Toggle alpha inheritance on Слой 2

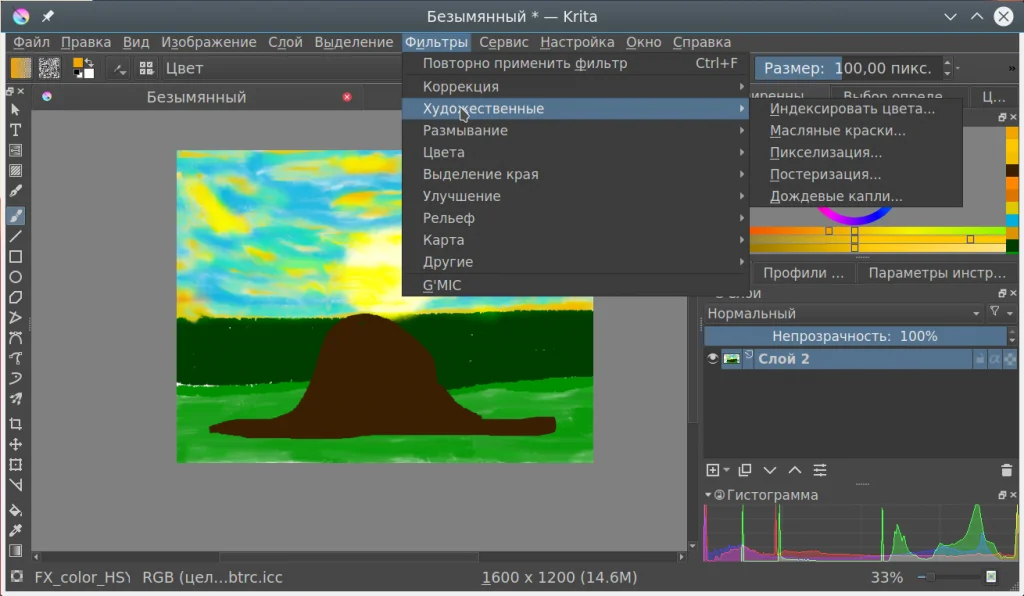click(995, 359)
